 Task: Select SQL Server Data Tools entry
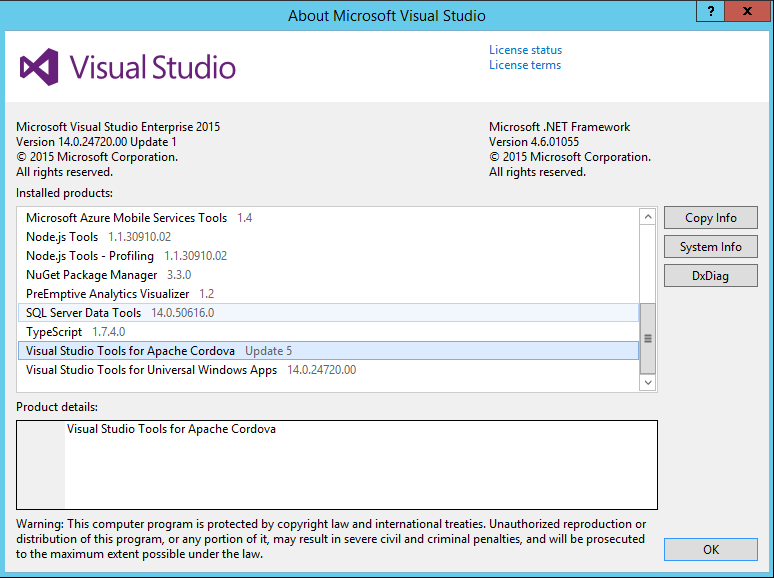(x=328, y=312)
